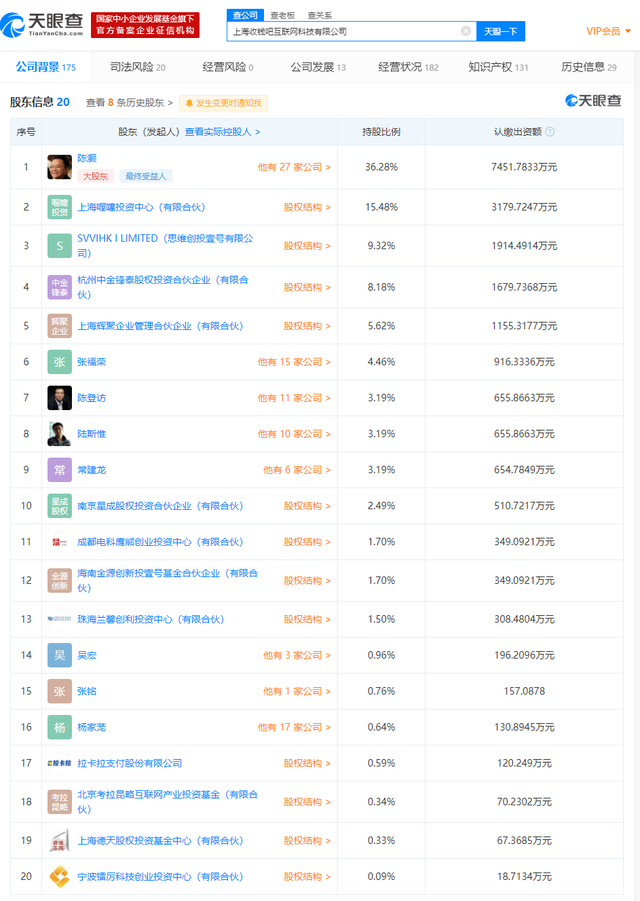Switch to 公司背景 tab
The image size is (640, 901).
[x=45, y=67]
